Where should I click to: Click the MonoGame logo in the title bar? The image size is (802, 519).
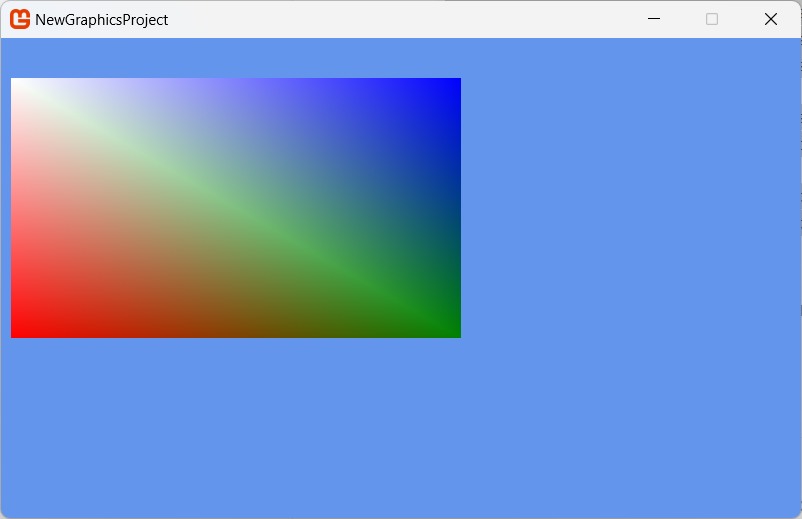coord(20,19)
